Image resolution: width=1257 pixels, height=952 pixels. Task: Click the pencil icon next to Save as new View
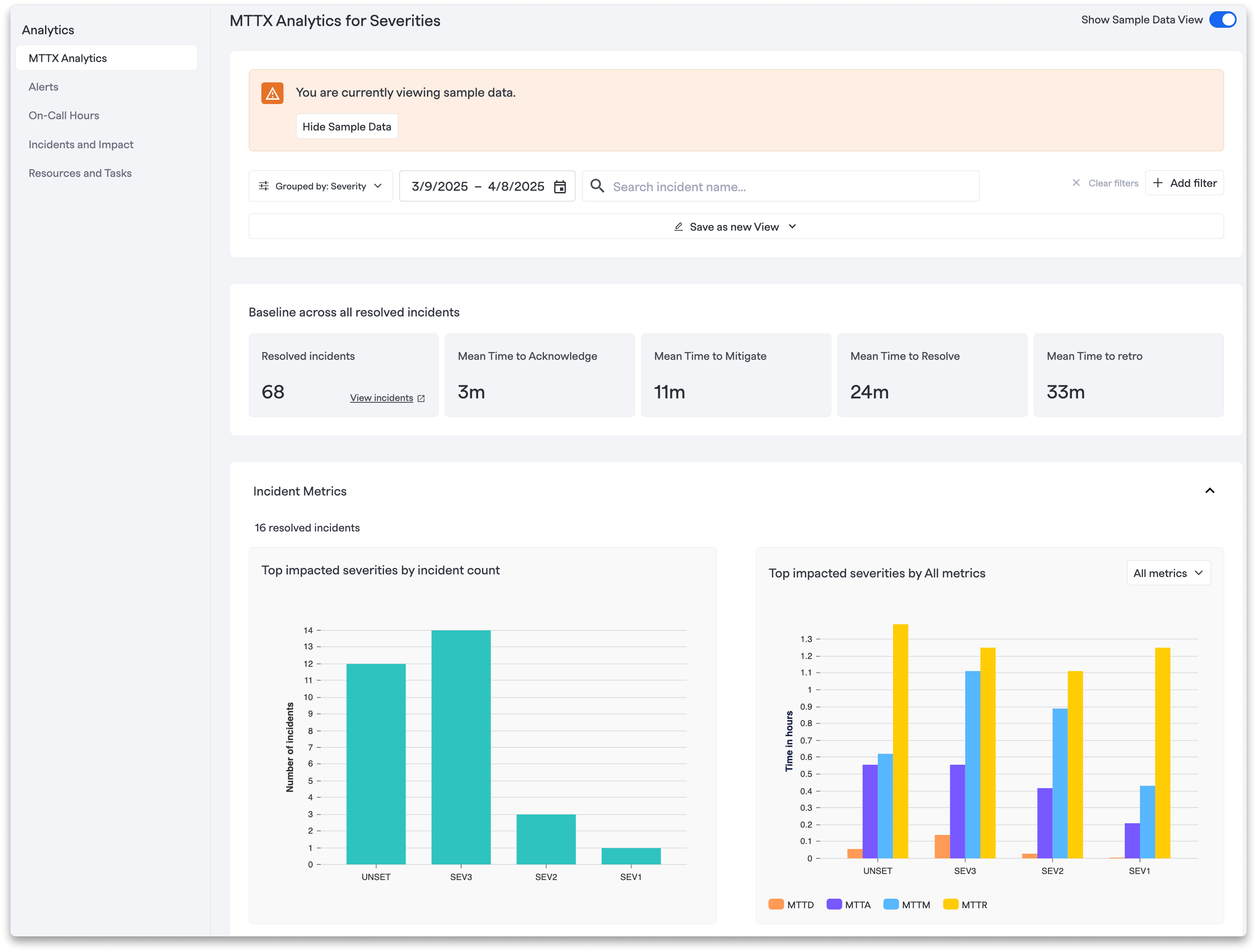678,227
